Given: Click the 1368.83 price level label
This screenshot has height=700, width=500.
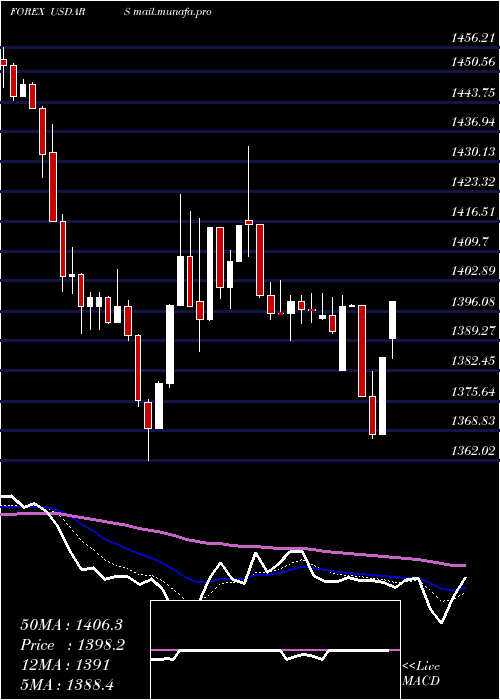Looking at the screenshot, I should (x=473, y=421).
